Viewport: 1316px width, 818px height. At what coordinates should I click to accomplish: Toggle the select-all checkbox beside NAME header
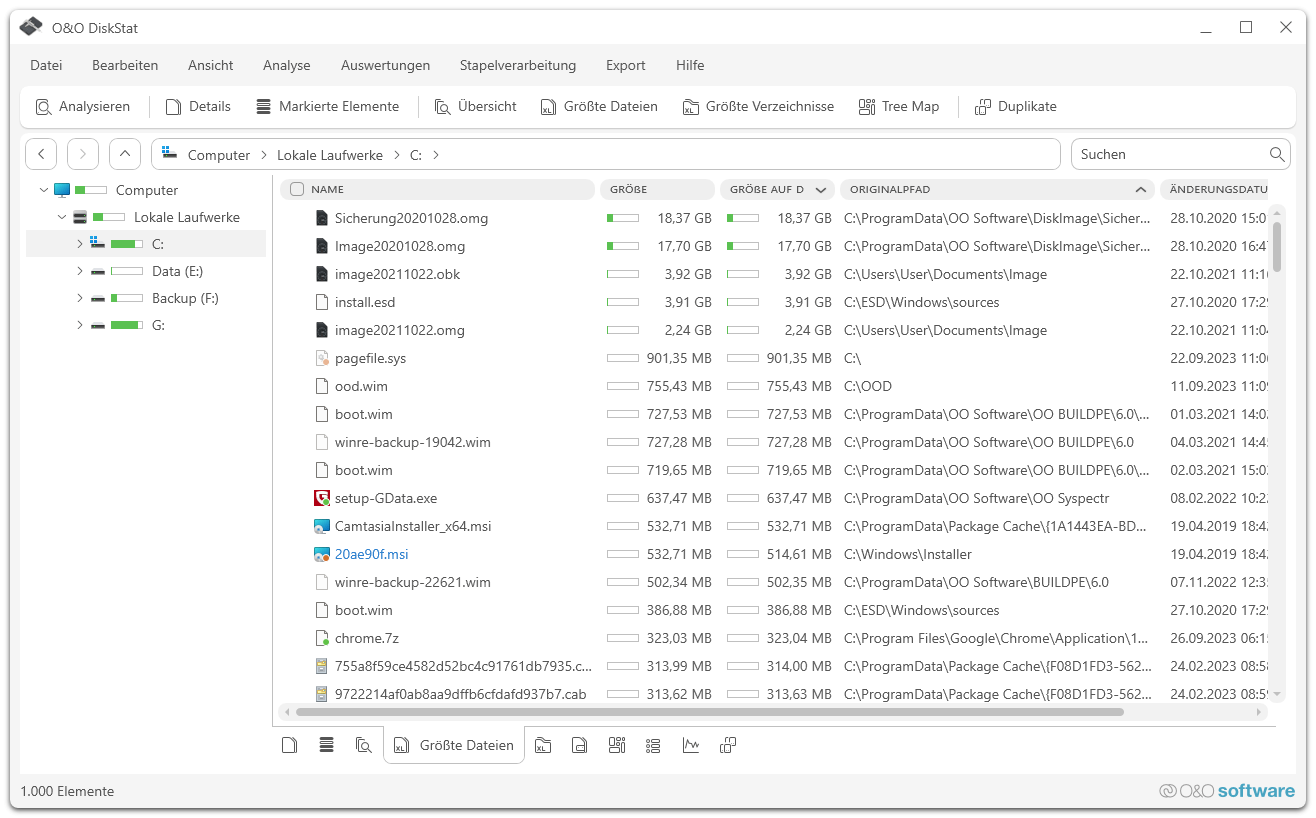(x=297, y=189)
